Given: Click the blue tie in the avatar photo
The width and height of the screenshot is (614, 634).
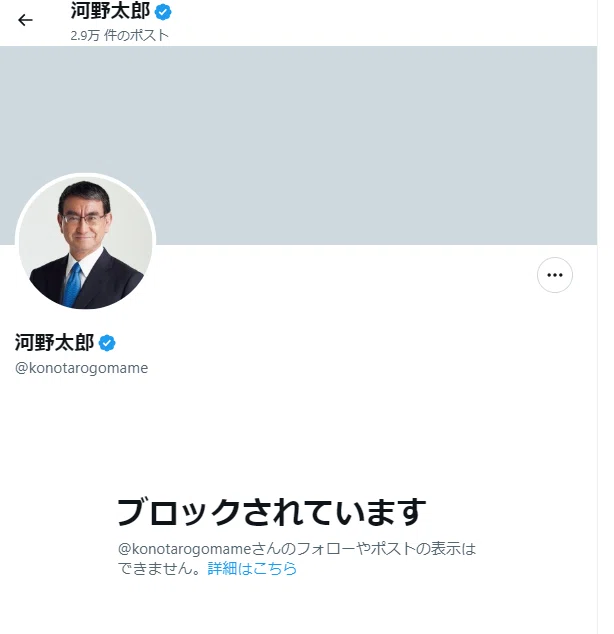Looking at the screenshot, I should click(x=72, y=285).
